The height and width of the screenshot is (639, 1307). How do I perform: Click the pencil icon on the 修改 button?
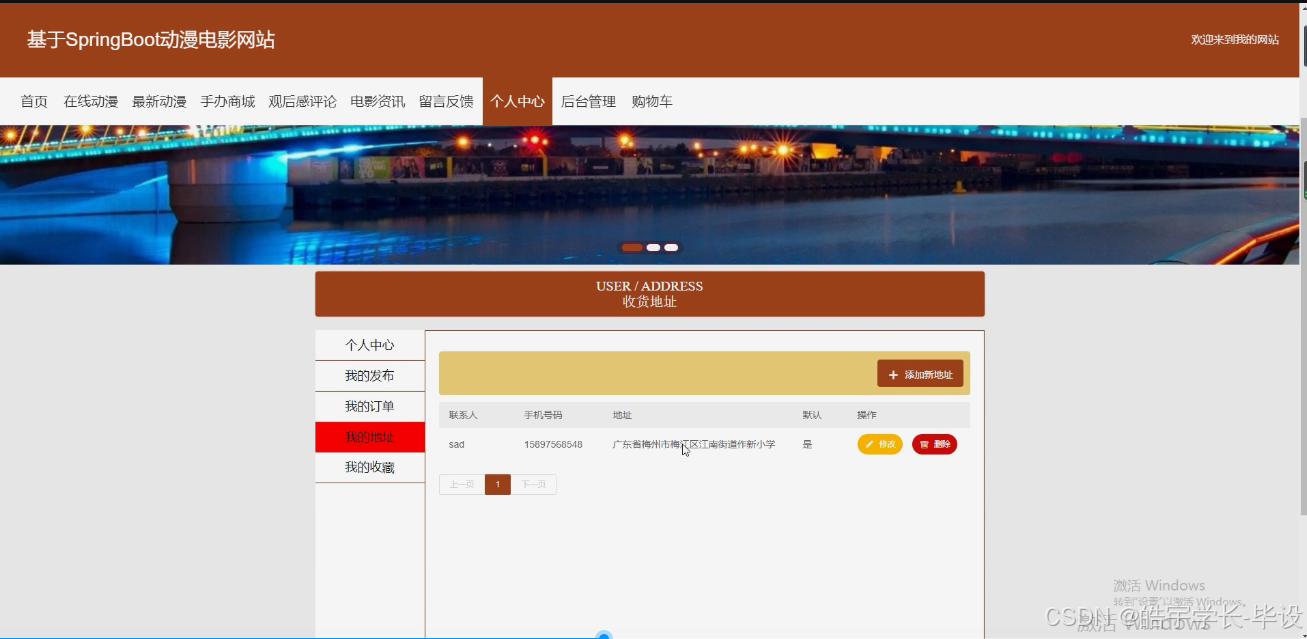[x=869, y=444]
